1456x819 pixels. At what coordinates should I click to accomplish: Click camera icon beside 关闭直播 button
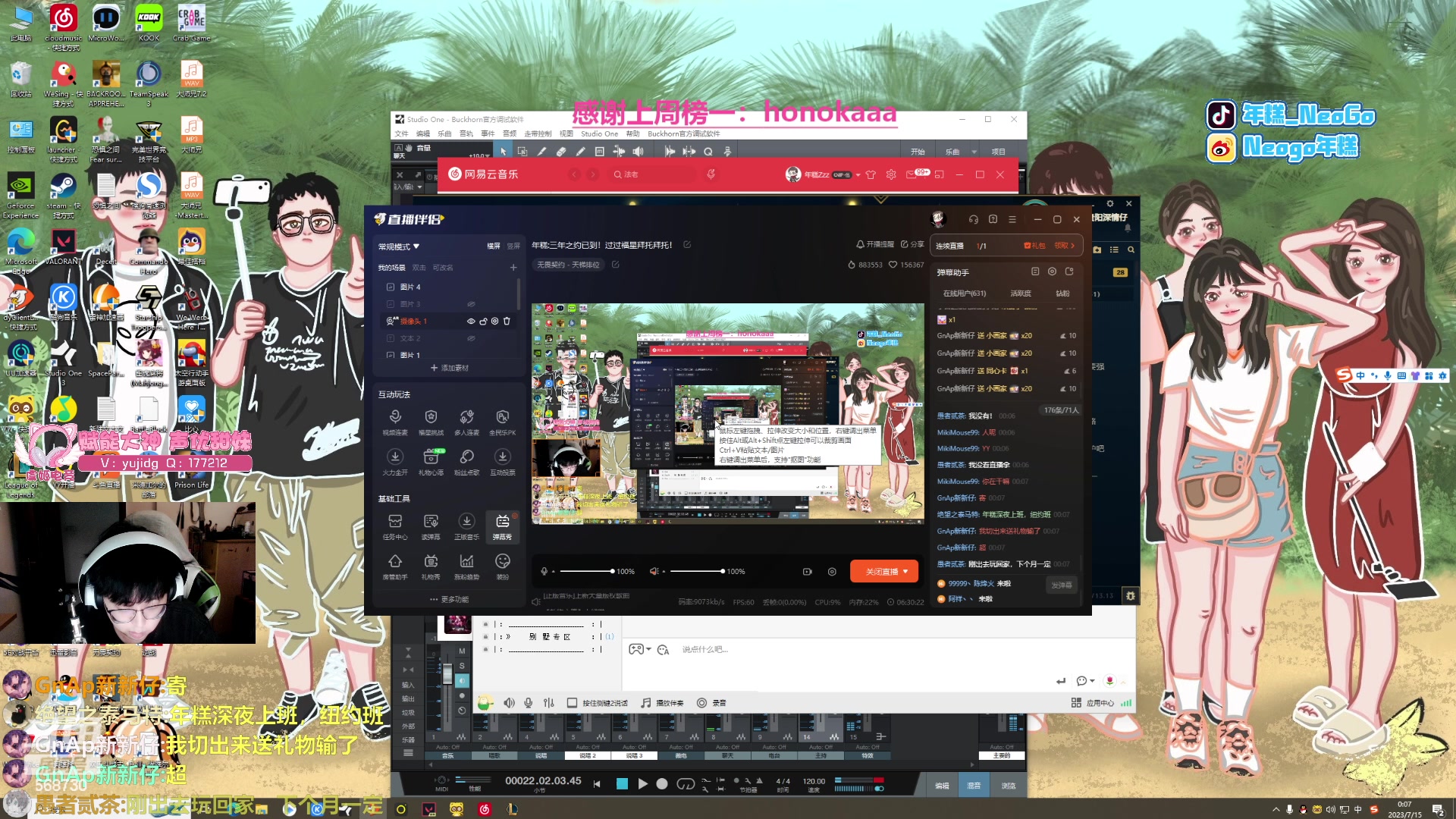click(x=808, y=572)
